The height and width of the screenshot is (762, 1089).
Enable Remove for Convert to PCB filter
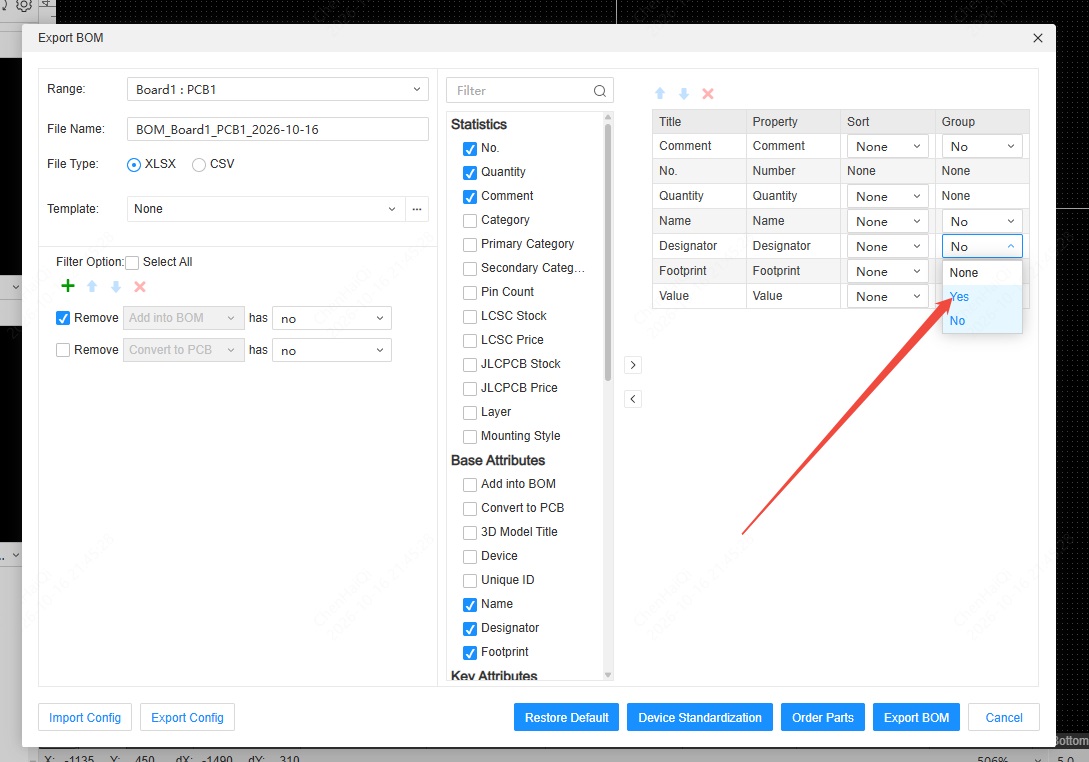63,350
